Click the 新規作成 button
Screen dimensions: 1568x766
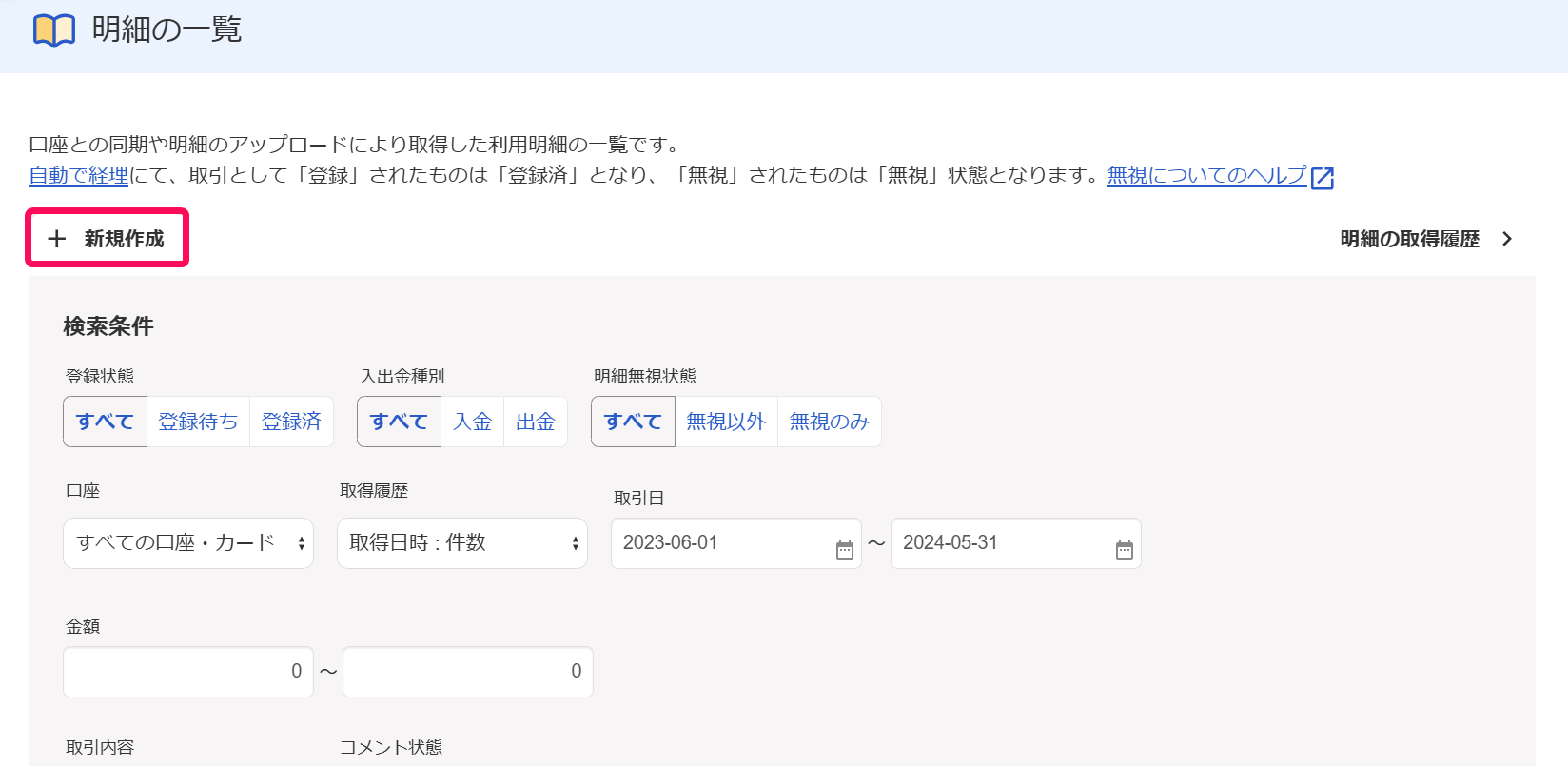pos(107,239)
